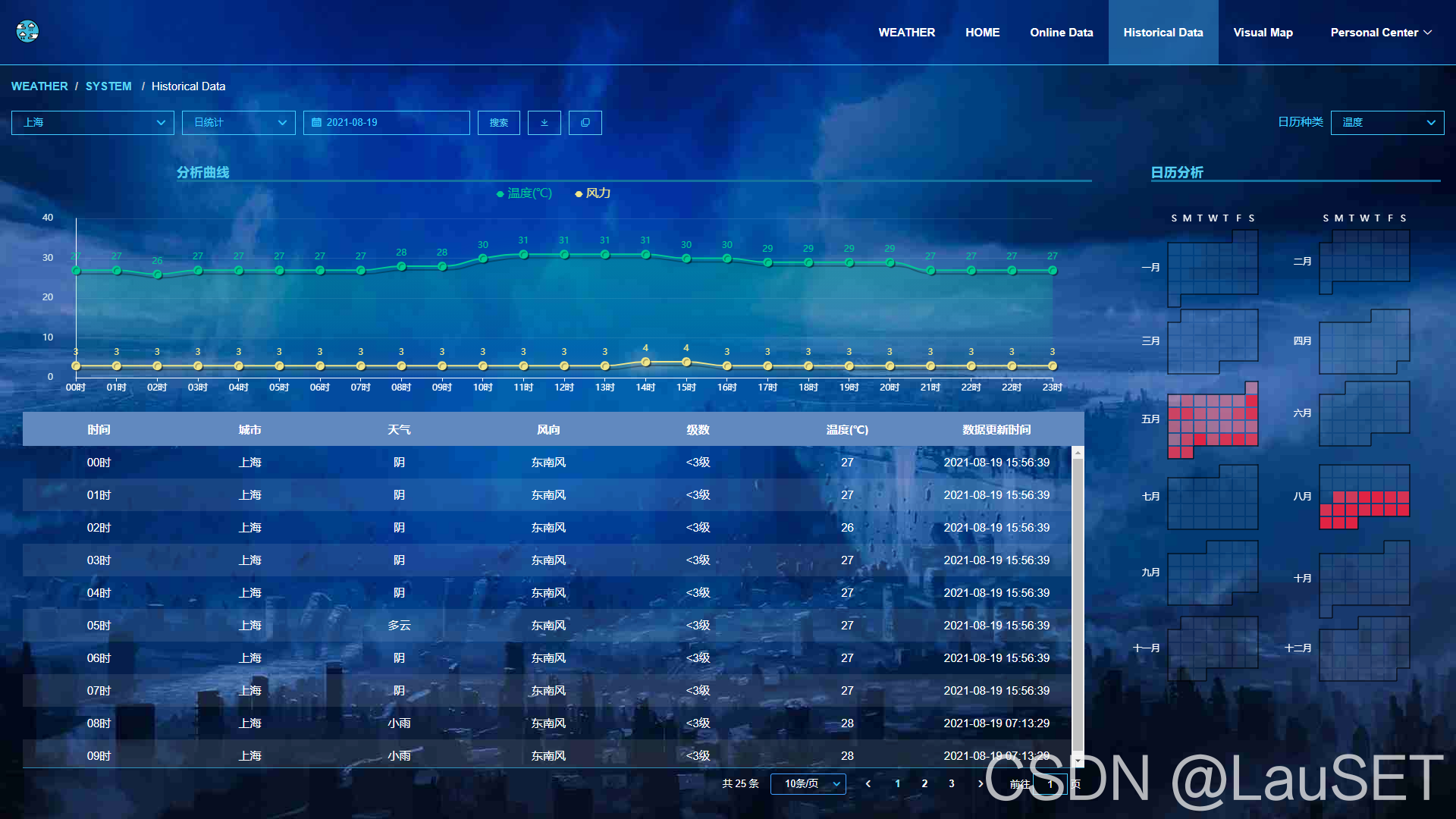Click the copy icon button
The image size is (1456, 819).
click(585, 123)
